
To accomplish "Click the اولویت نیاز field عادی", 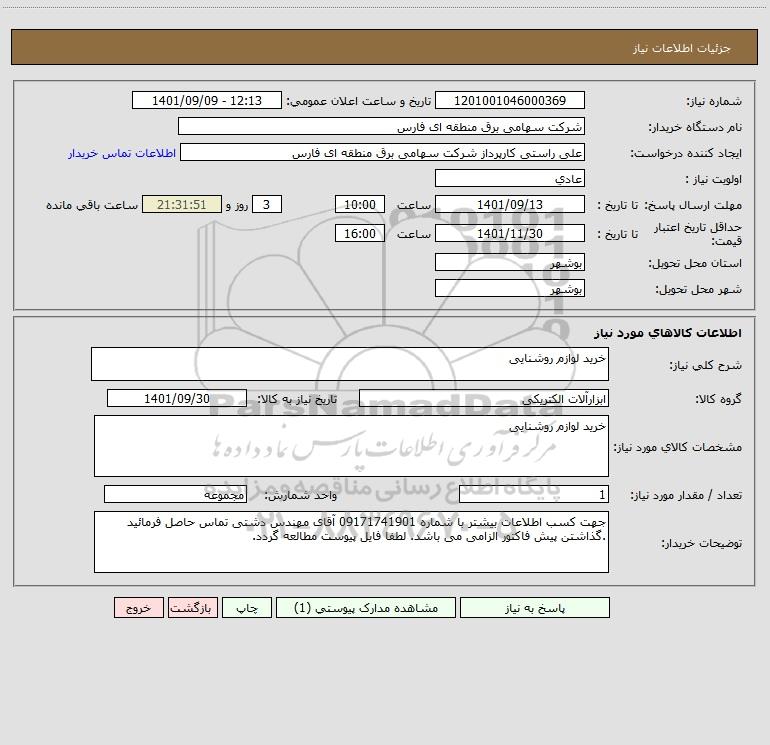I will [x=510, y=178].
